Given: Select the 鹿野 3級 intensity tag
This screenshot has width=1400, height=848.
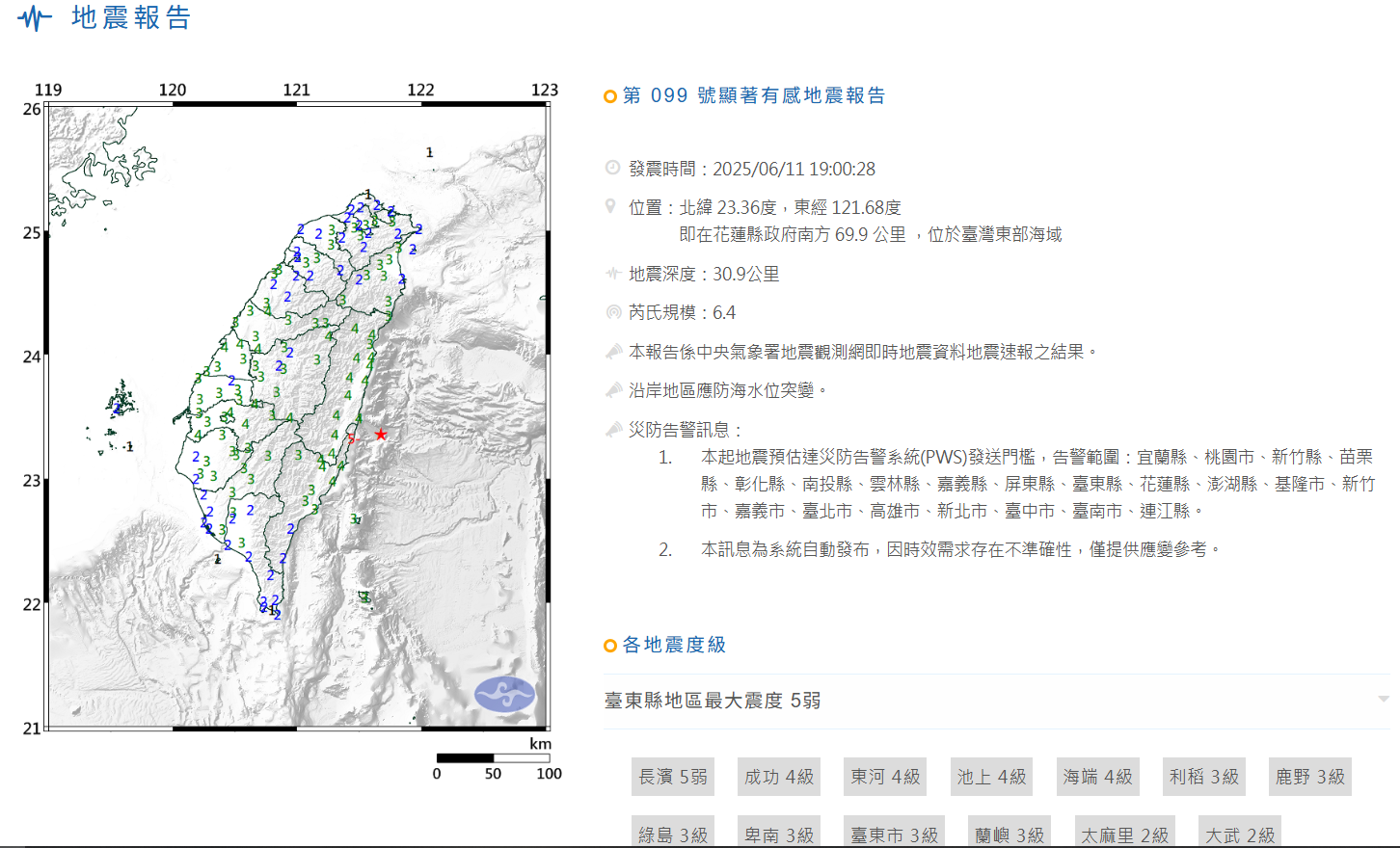Looking at the screenshot, I should 1310,777.
